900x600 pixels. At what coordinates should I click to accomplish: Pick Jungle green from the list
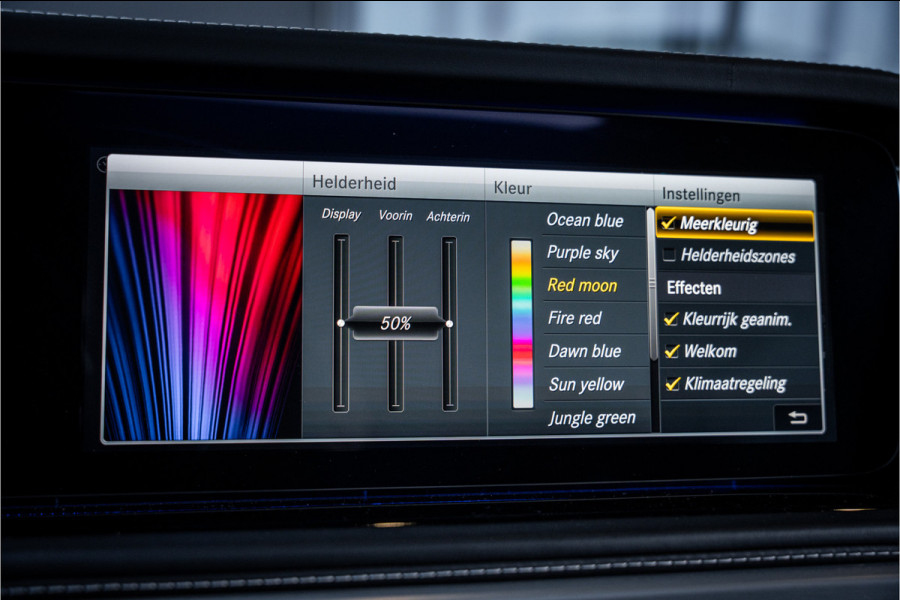point(591,418)
